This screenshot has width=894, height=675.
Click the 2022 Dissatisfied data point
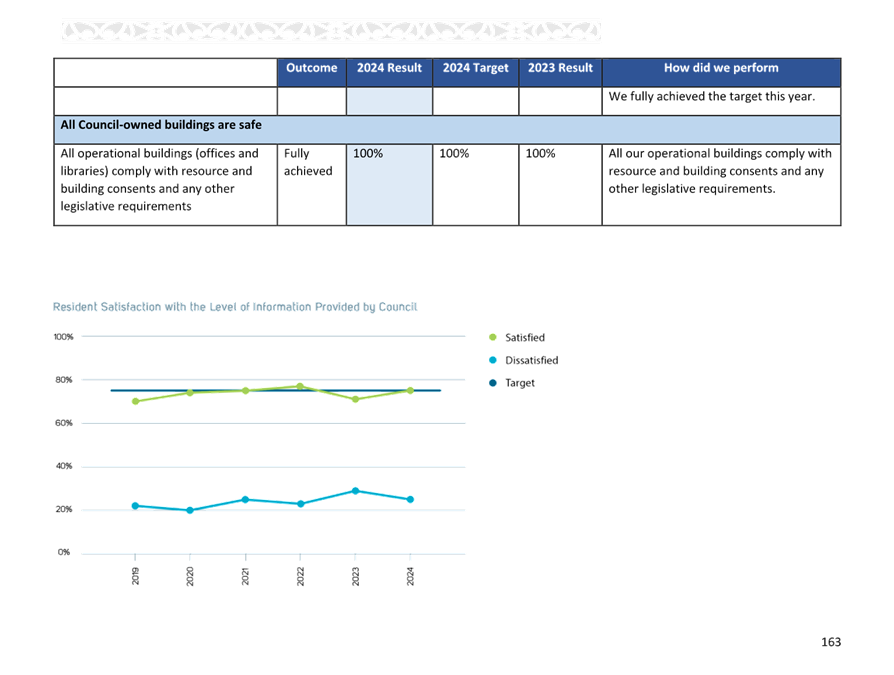(x=300, y=503)
